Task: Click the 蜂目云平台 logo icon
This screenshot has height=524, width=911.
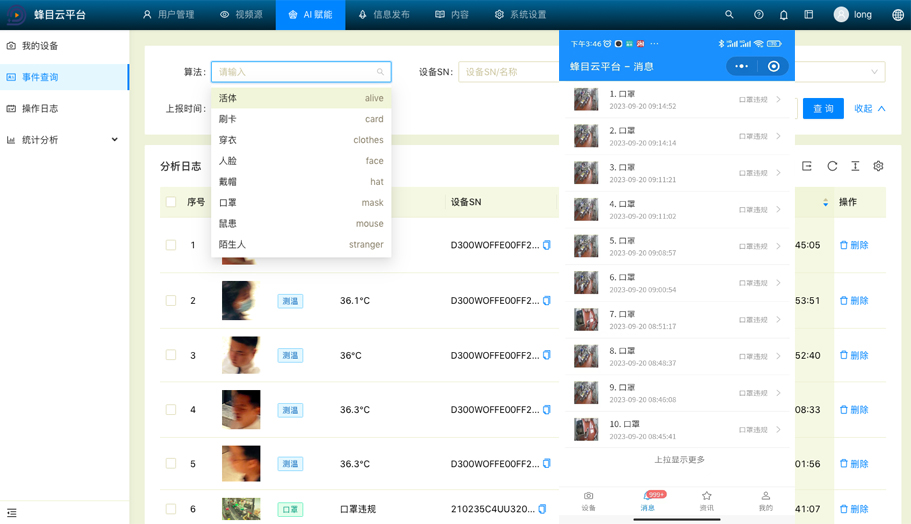Action: (16, 15)
